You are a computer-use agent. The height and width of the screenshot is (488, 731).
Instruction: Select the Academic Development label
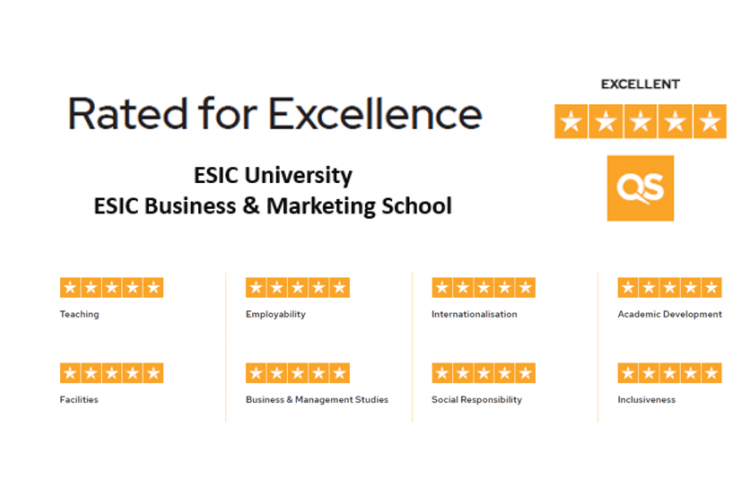click(x=669, y=314)
